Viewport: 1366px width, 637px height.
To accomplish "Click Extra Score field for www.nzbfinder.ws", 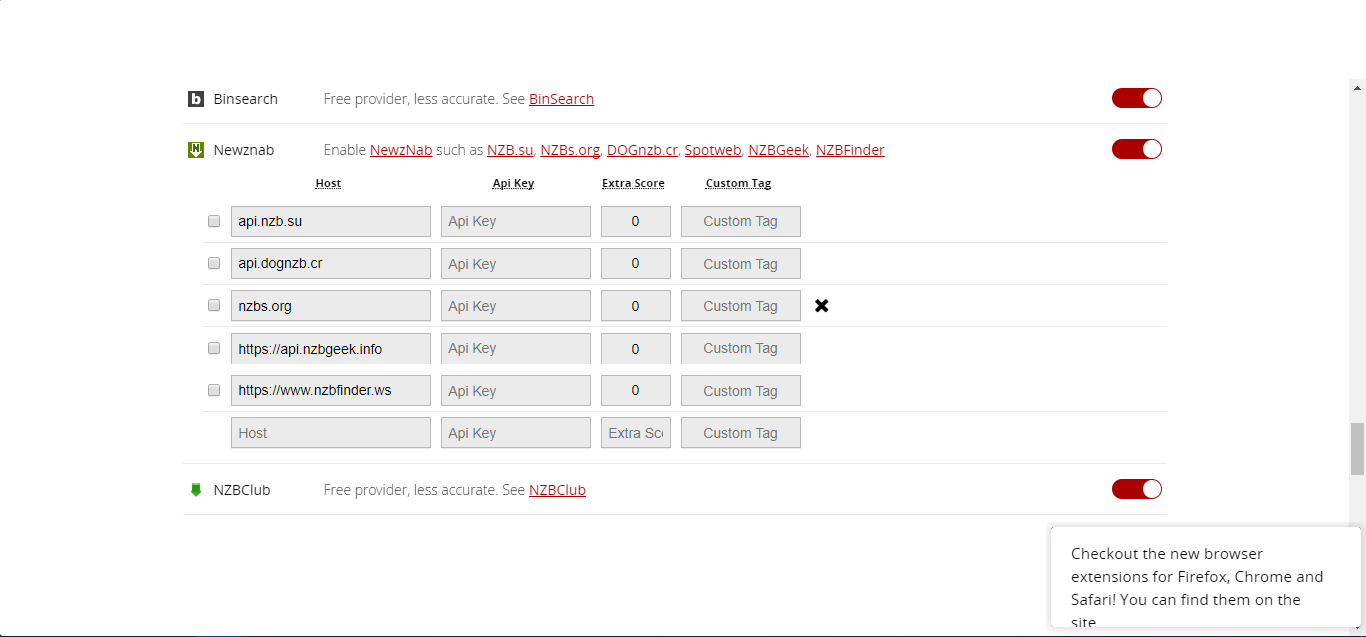I will (x=636, y=391).
